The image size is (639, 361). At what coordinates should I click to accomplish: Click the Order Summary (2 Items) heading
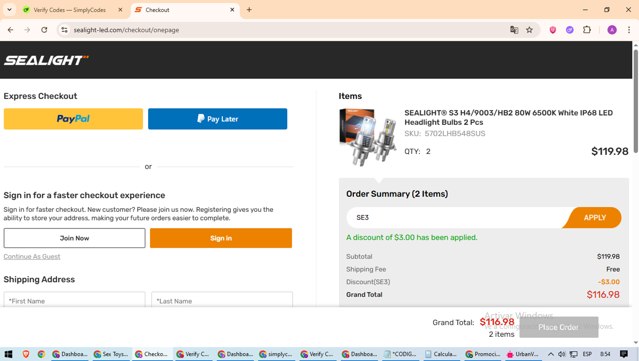(x=397, y=194)
